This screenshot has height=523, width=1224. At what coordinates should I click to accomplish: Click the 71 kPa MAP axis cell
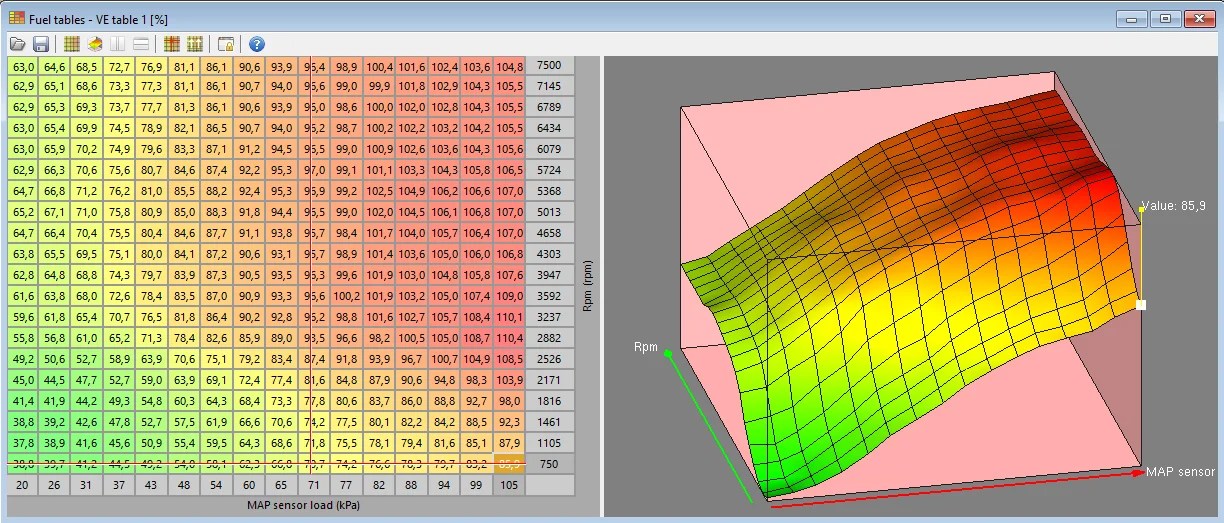[x=315, y=485]
